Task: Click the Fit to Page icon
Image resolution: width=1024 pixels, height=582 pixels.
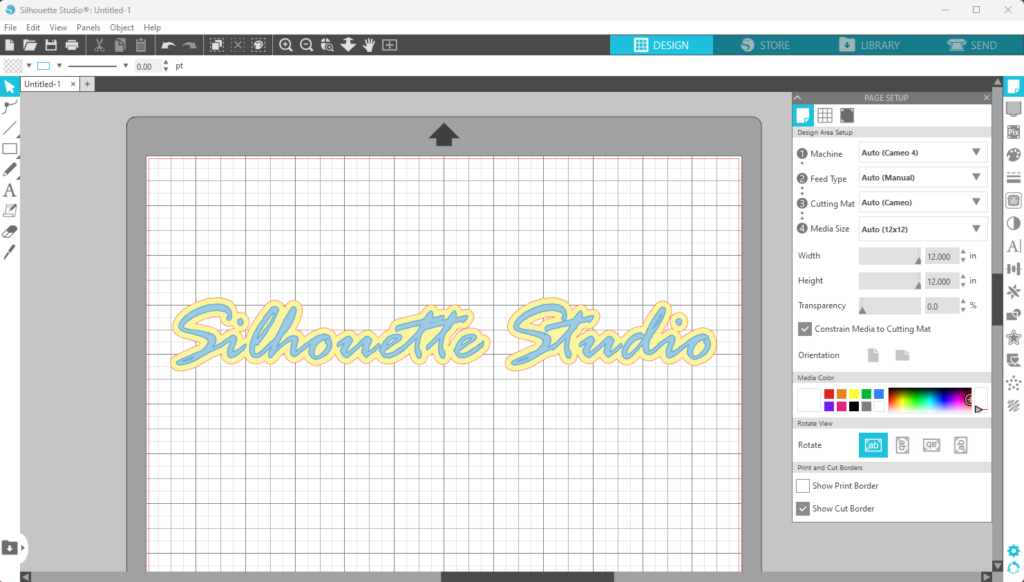Action: (390, 45)
